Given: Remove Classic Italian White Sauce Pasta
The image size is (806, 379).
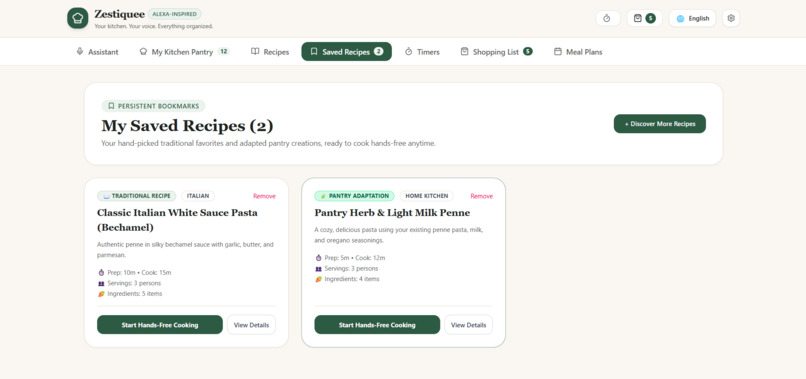Looking at the screenshot, I should 264,196.
